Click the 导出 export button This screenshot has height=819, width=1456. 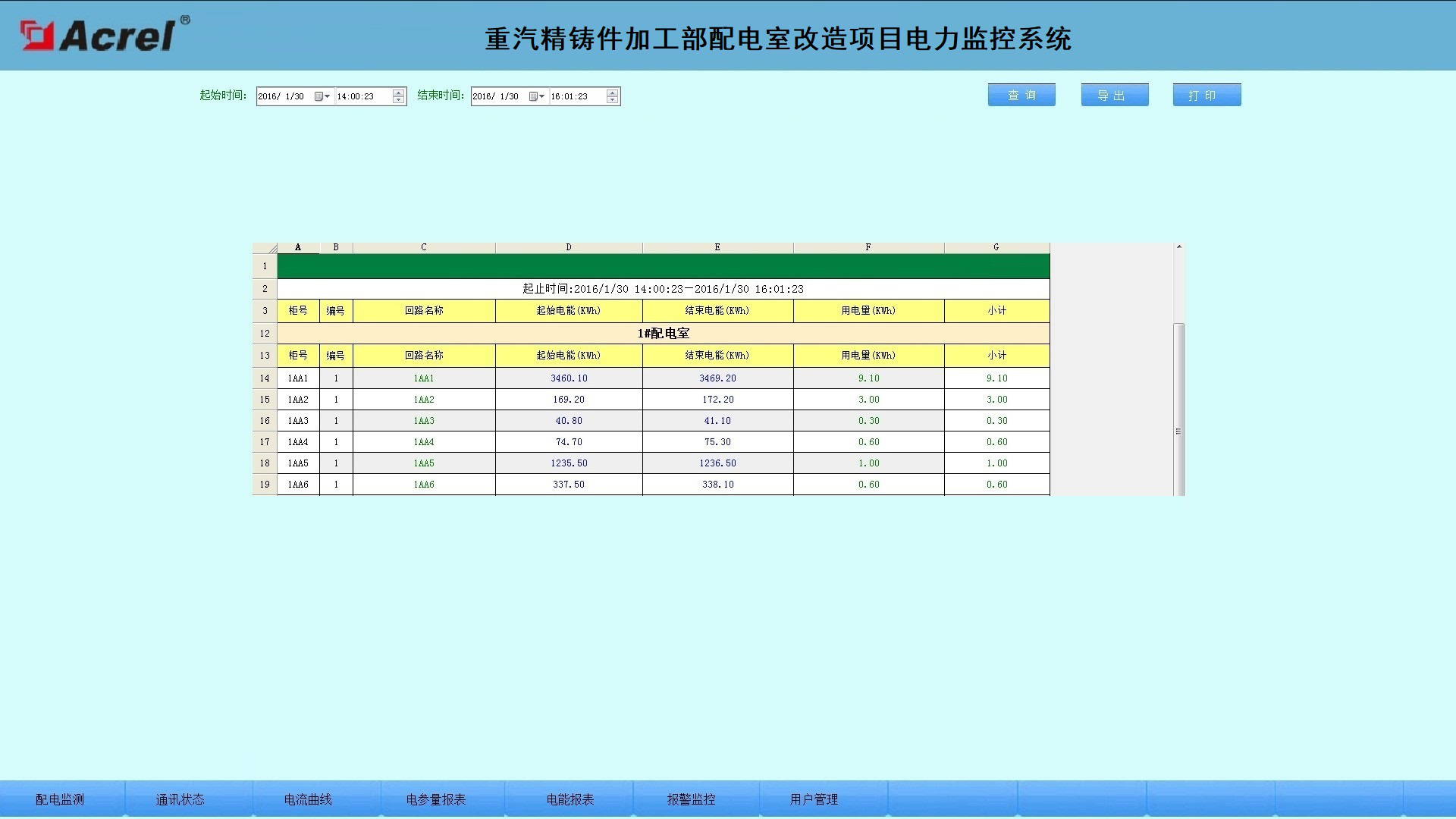coord(1115,95)
